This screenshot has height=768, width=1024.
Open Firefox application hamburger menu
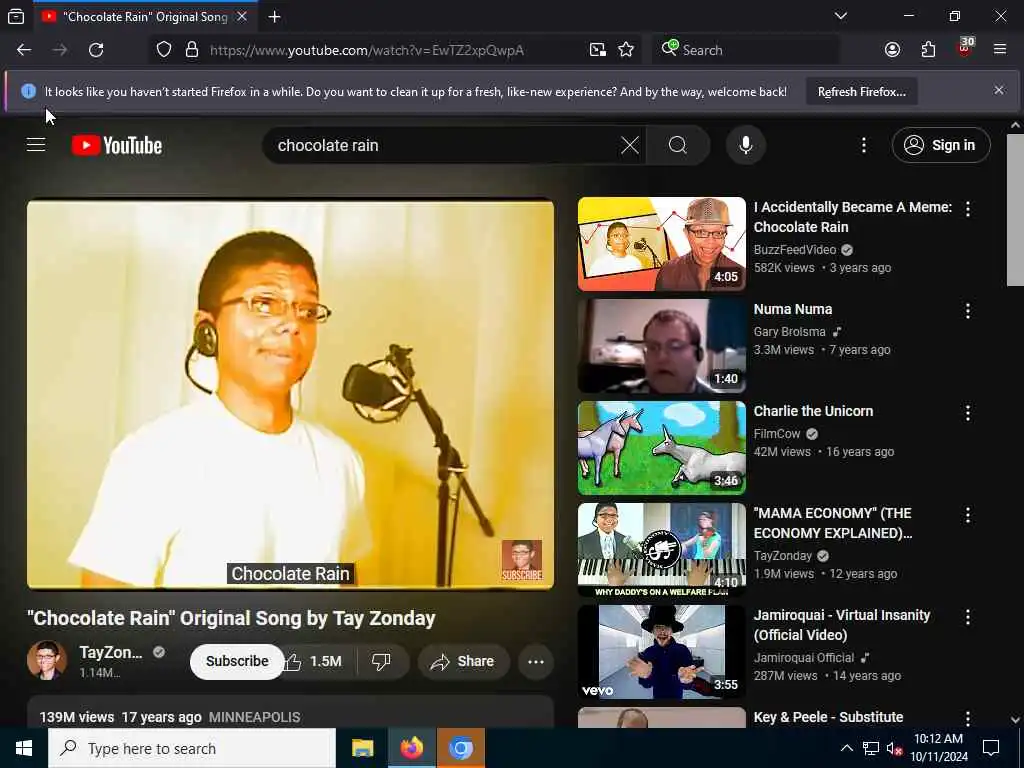click(1000, 50)
